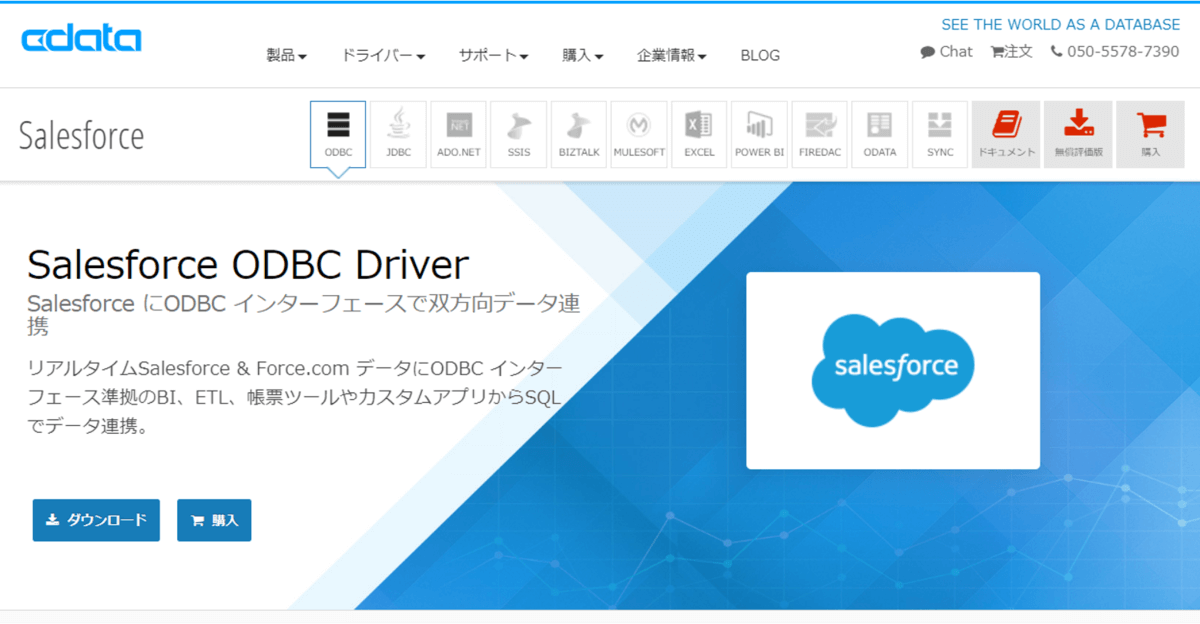This screenshot has height=624, width=1200.
Task: Expand the 企業情報 menu
Action: [672, 55]
